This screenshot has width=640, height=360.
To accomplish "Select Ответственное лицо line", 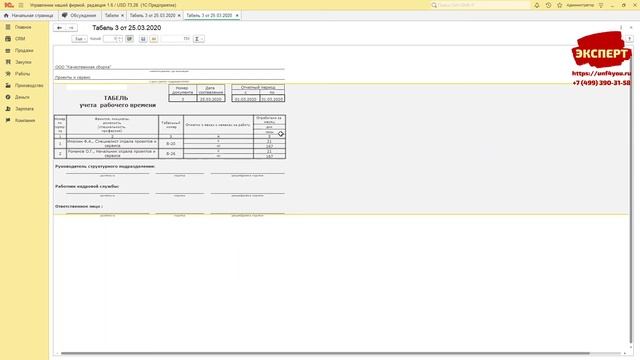I will [x=79, y=207].
